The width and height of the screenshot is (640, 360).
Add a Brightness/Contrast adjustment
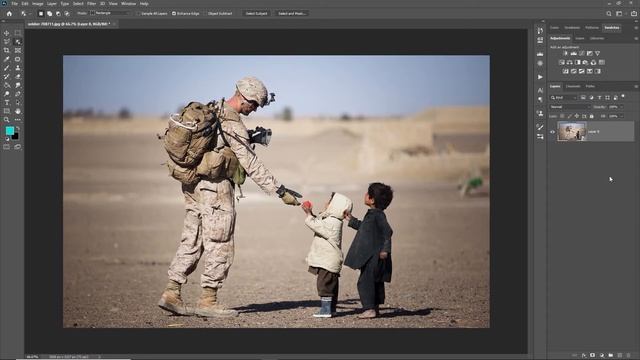pos(565,53)
